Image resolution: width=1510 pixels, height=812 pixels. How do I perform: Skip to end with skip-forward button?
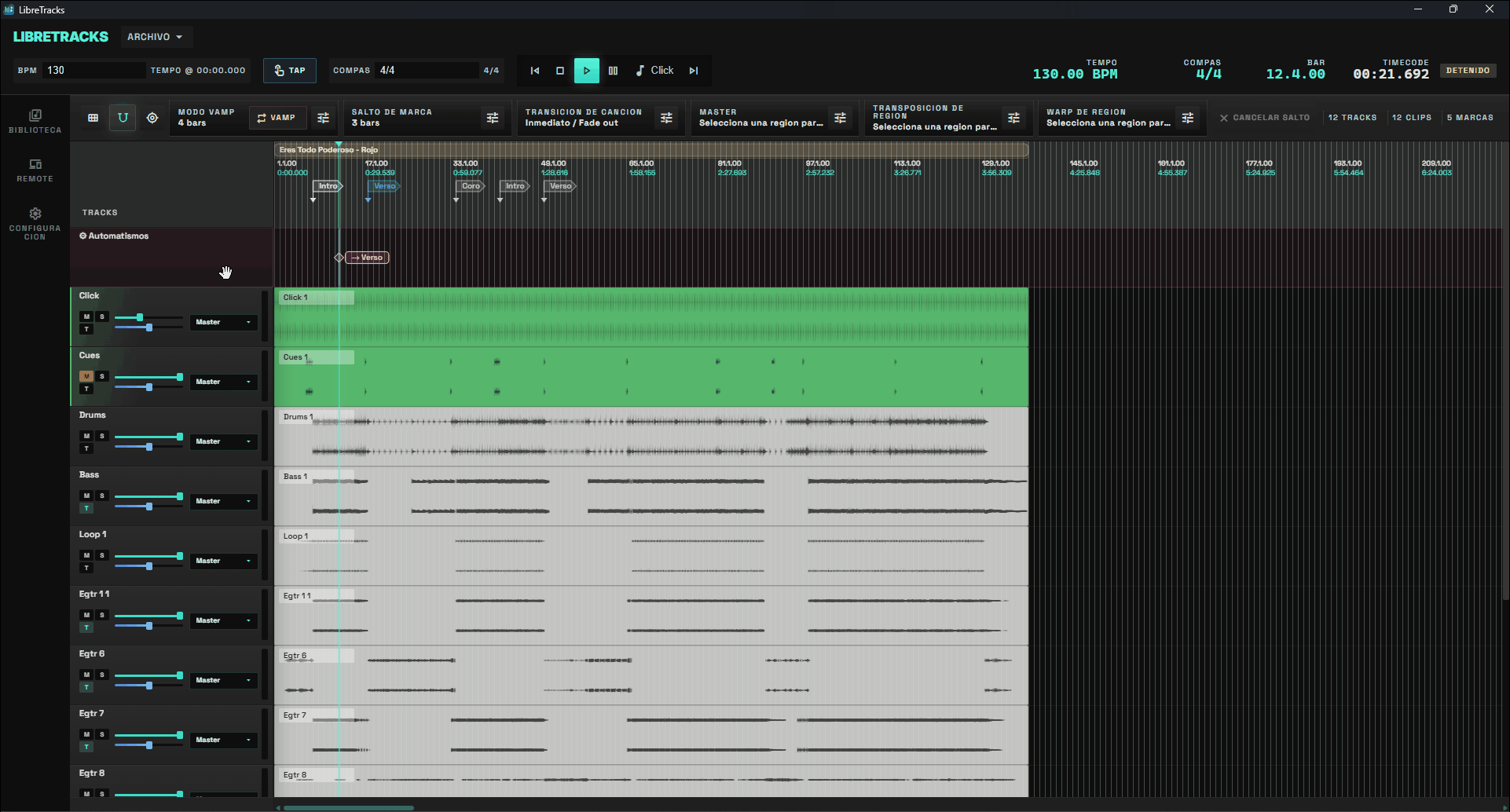694,71
